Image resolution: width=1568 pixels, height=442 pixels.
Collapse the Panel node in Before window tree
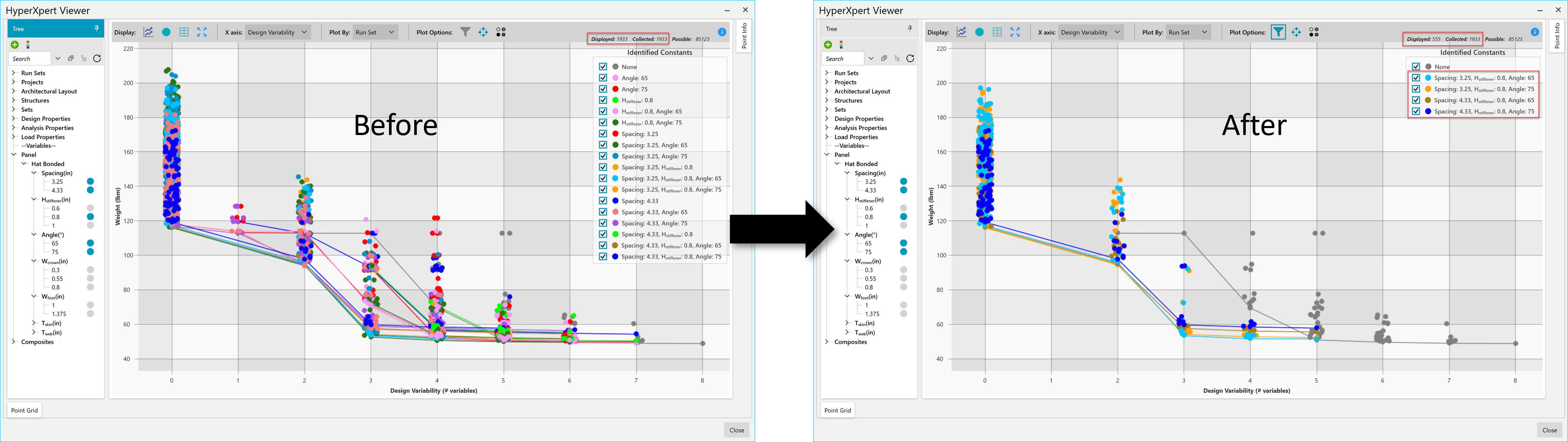click(14, 154)
